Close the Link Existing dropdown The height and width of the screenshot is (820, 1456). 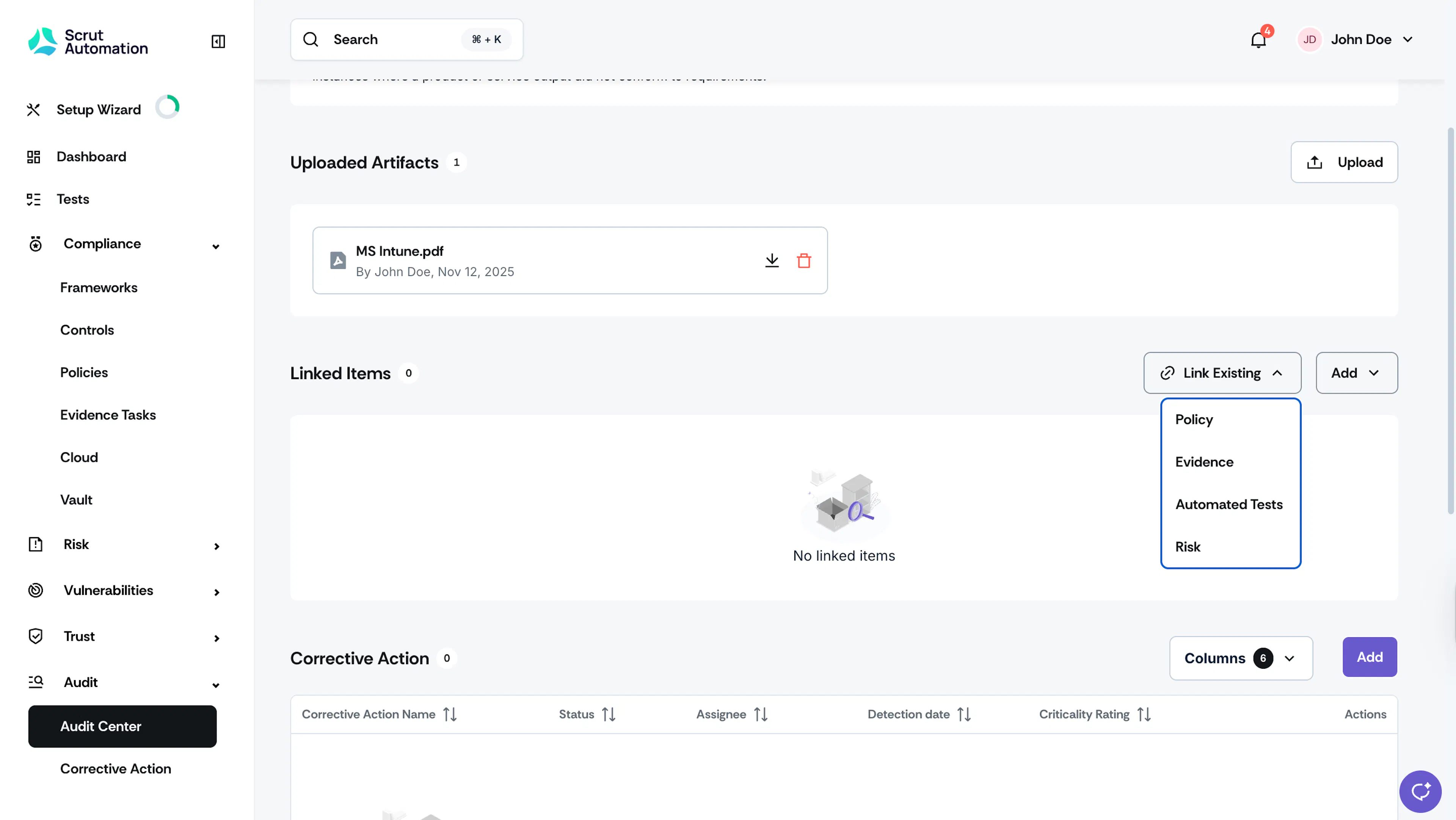click(1222, 373)
